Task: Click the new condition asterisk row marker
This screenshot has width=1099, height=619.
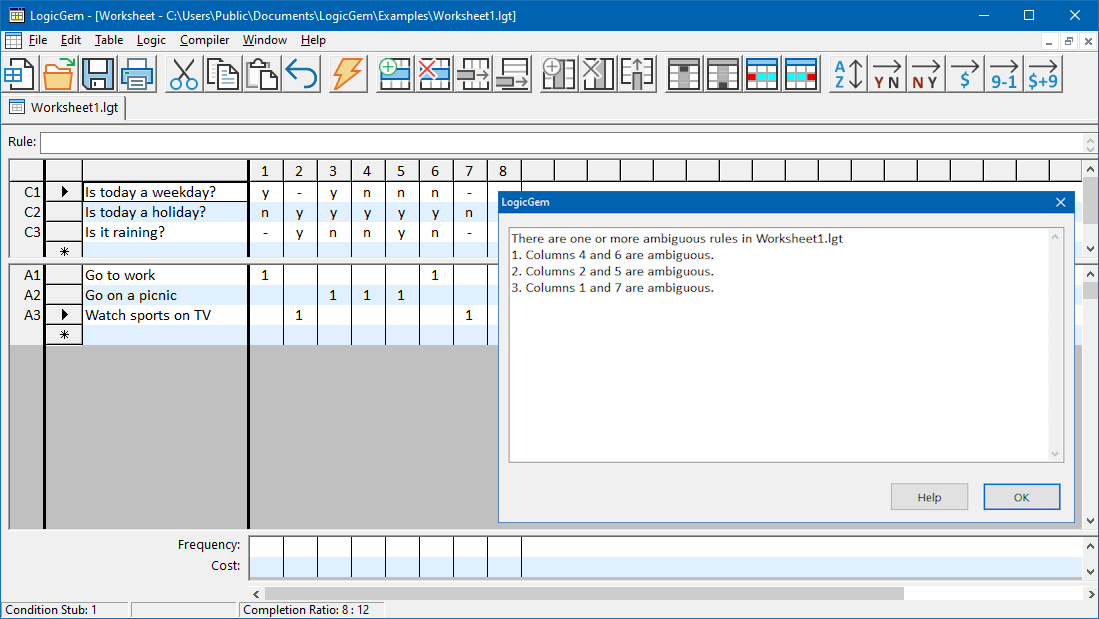Action: pyautogui.click(x=64, y=251)
